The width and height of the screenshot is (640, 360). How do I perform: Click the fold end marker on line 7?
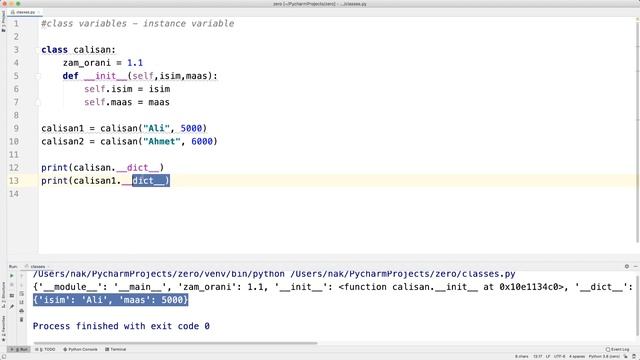38,102
